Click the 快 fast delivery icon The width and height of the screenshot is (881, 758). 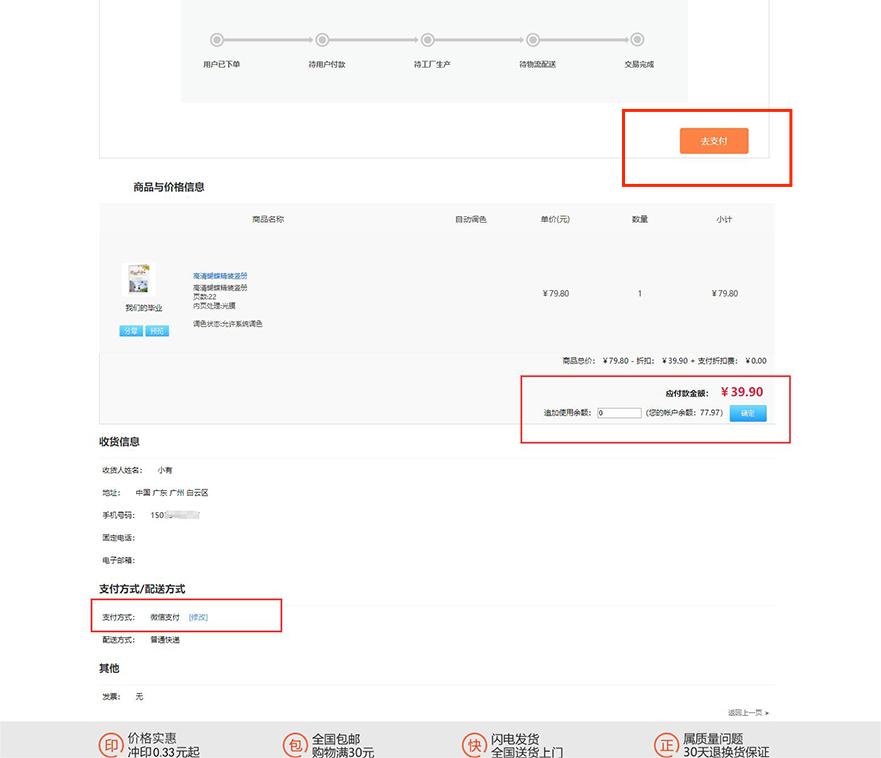click(474, 746)
